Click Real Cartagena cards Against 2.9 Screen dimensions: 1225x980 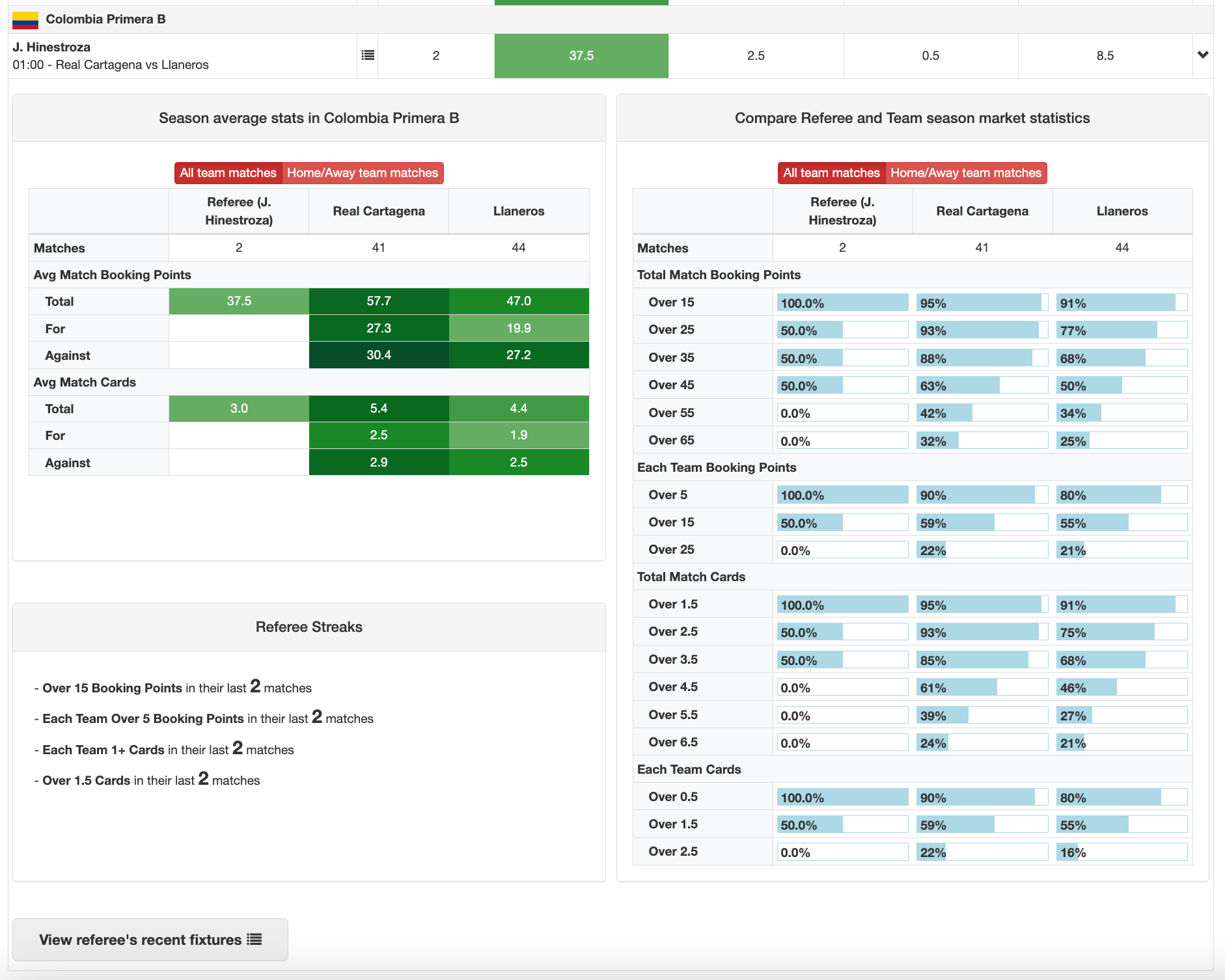[379, 462]
